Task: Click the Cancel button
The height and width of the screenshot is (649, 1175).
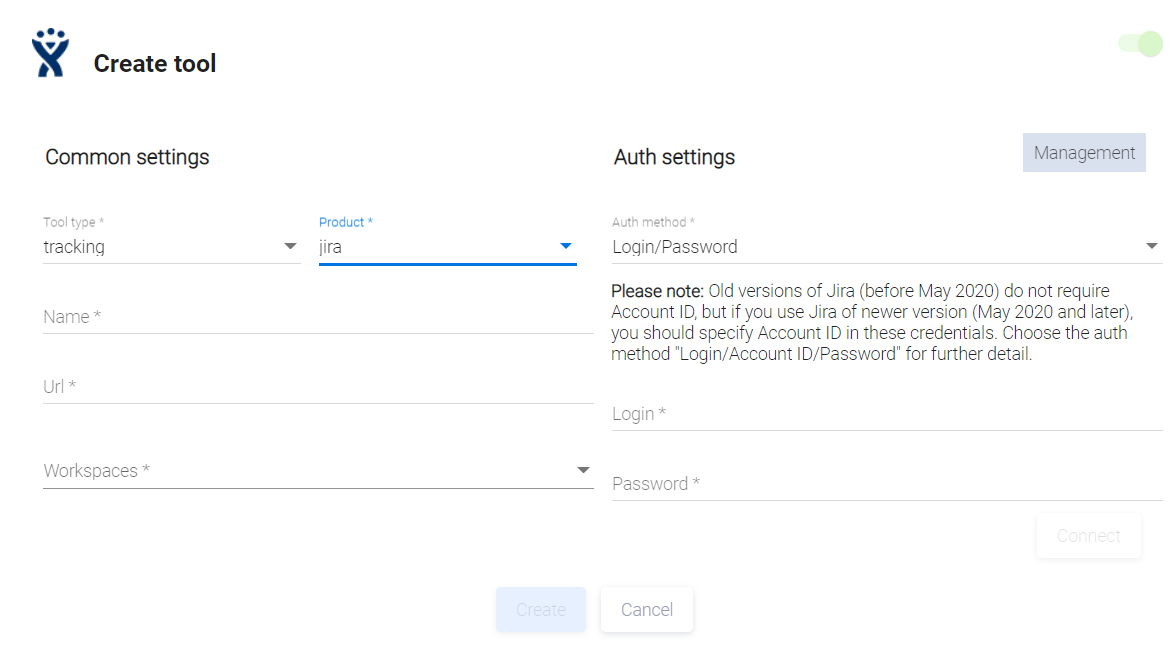Action: tap(646, 609)
